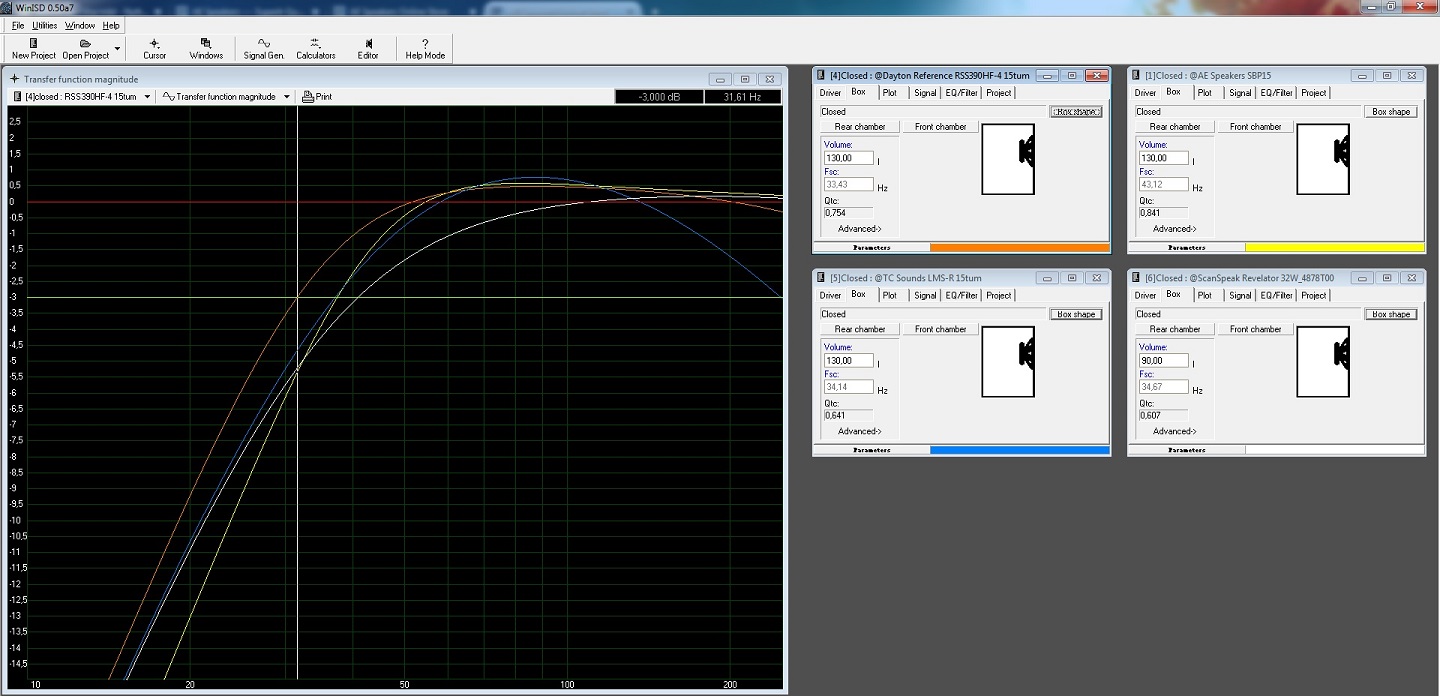The image size is (1440, 696).
Task: Click Volume field in TC Sounds window
Action: coord(848,360)
